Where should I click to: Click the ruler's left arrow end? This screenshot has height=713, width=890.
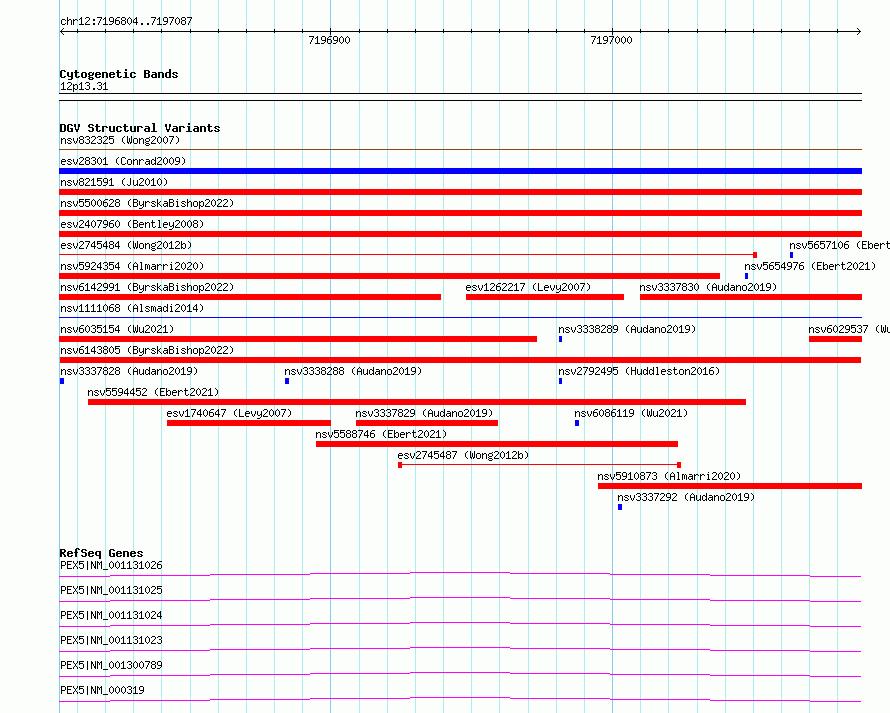point(62,32)
